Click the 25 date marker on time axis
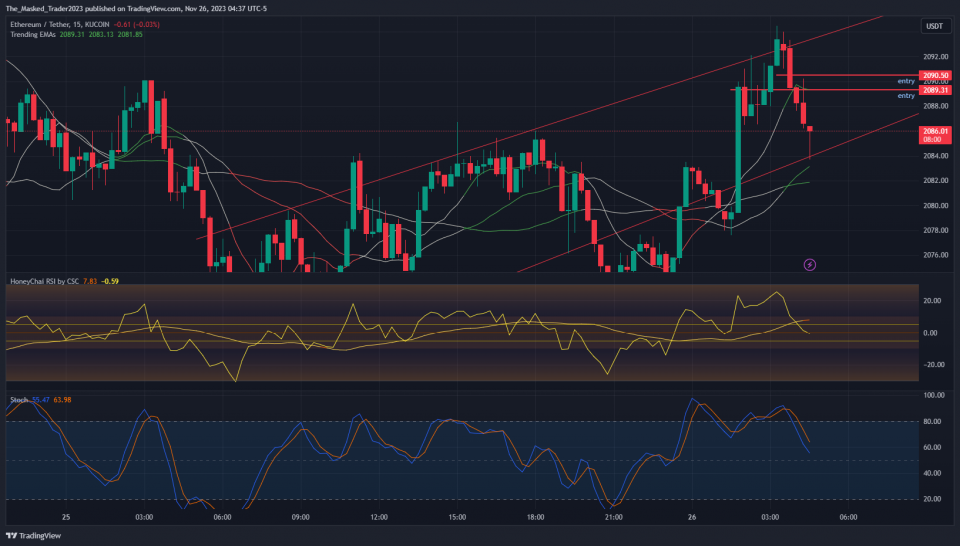 click(x=65, y=517)
